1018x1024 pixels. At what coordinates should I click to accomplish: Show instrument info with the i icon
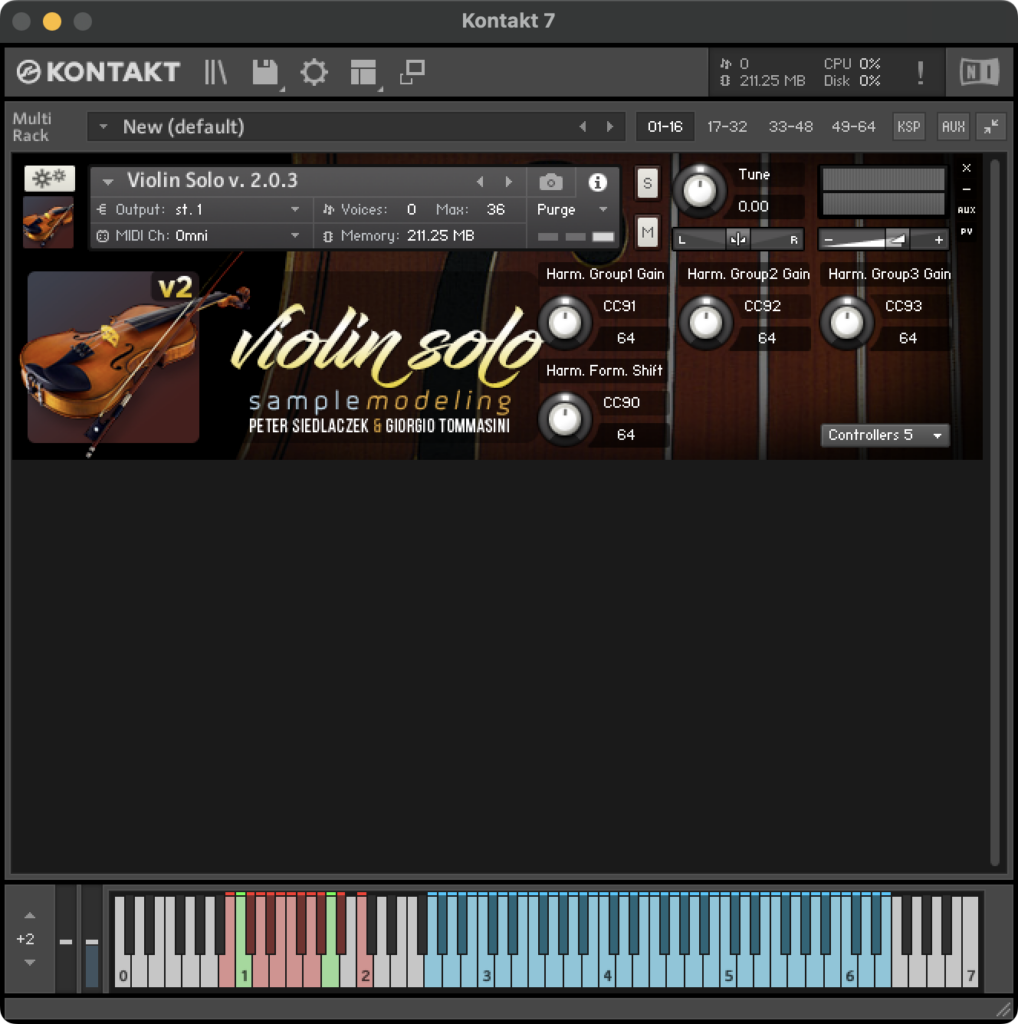pyautogui.click(x=597, y=182)
